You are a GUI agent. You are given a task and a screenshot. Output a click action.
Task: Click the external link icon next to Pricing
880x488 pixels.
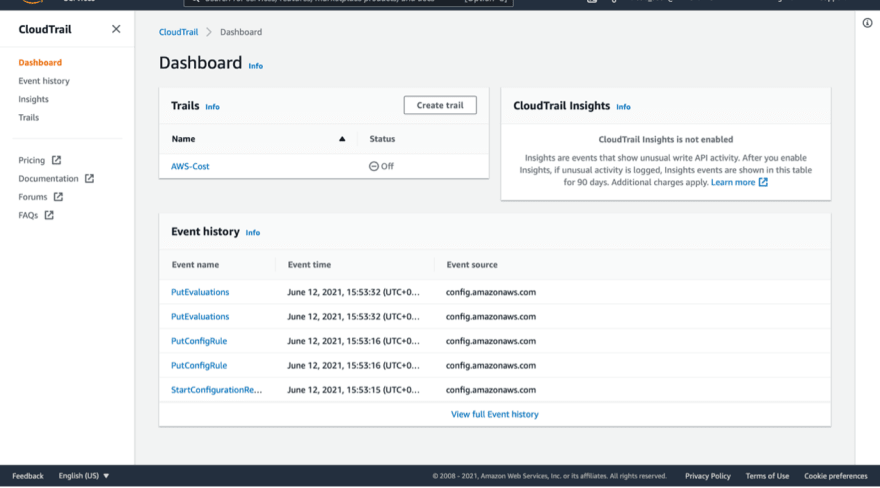(x=56, y=160)
